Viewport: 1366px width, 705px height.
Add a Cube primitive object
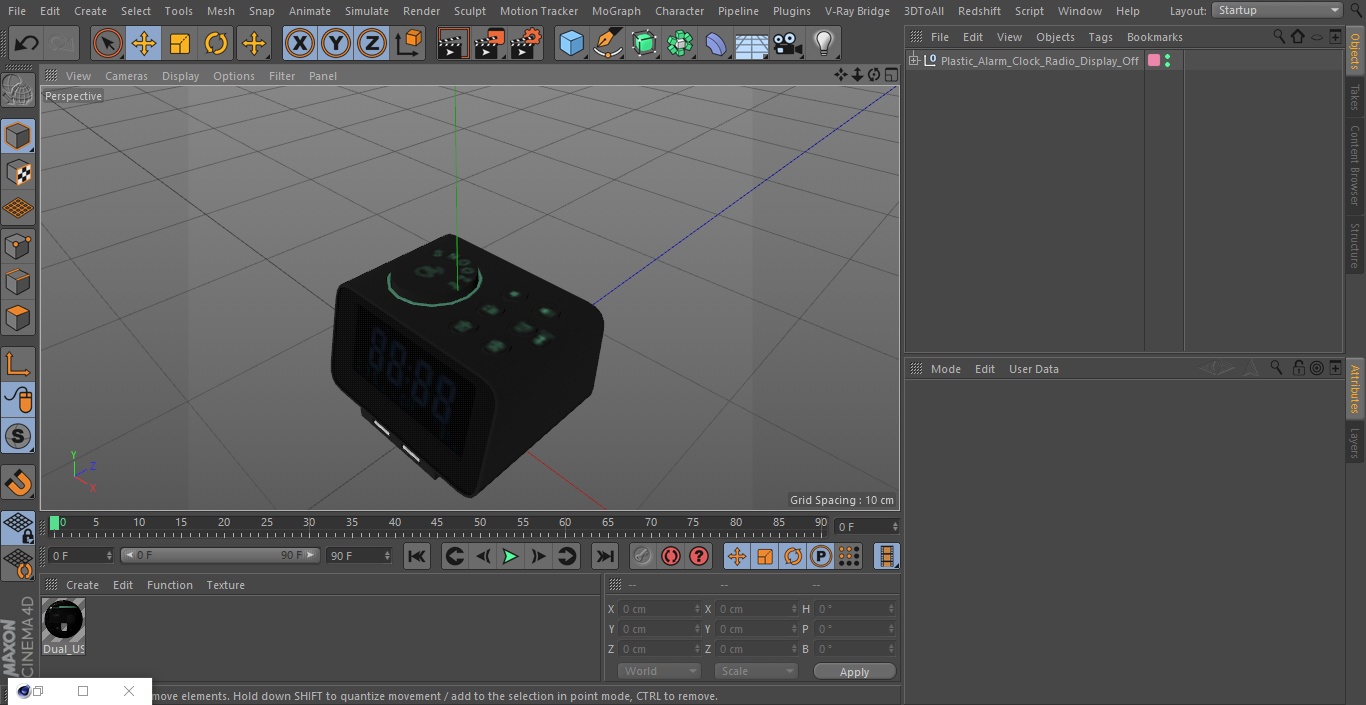[x=571, y=43]
